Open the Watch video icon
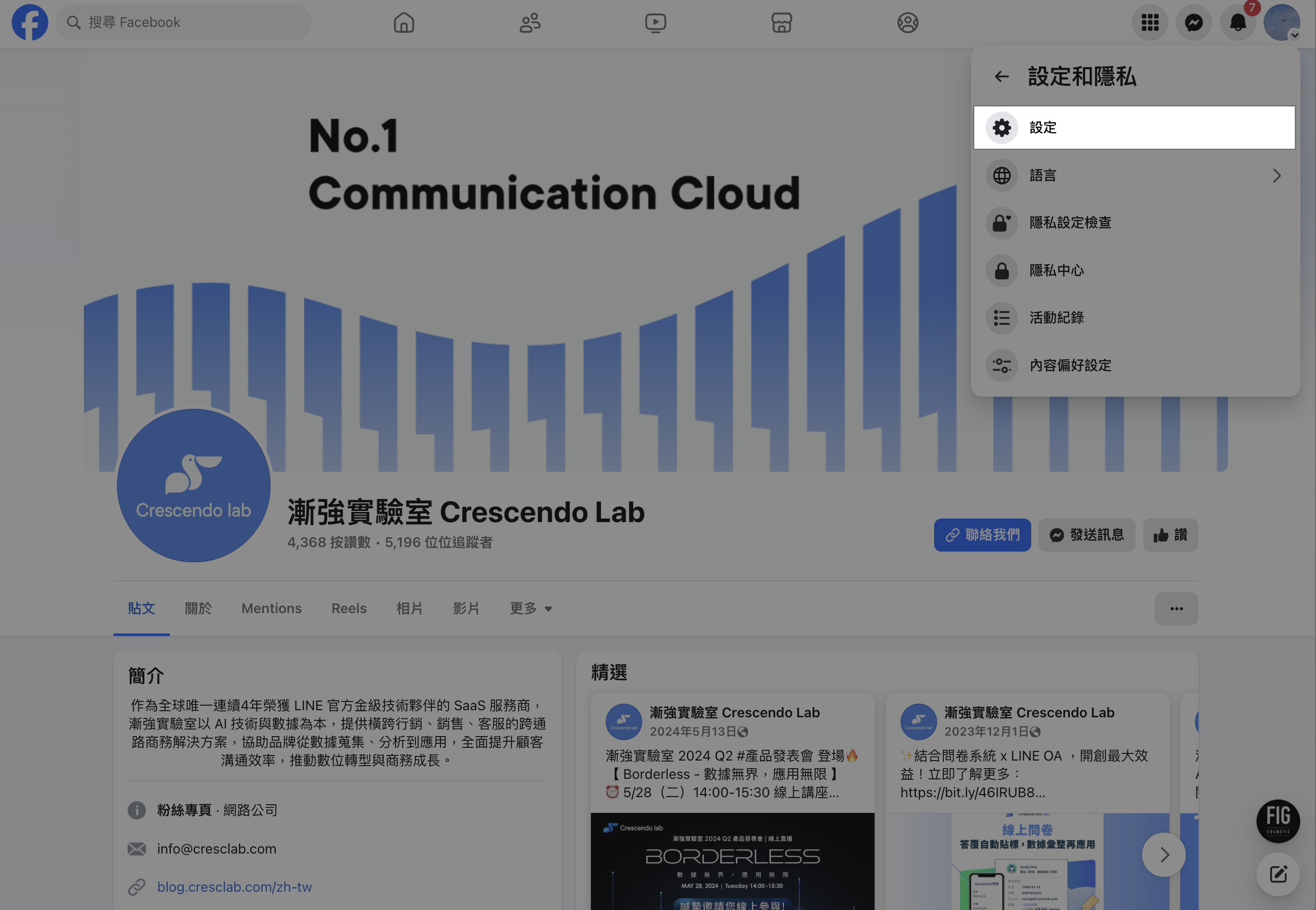This screenshot has height=910, width=1316. (x=656, y=23)
